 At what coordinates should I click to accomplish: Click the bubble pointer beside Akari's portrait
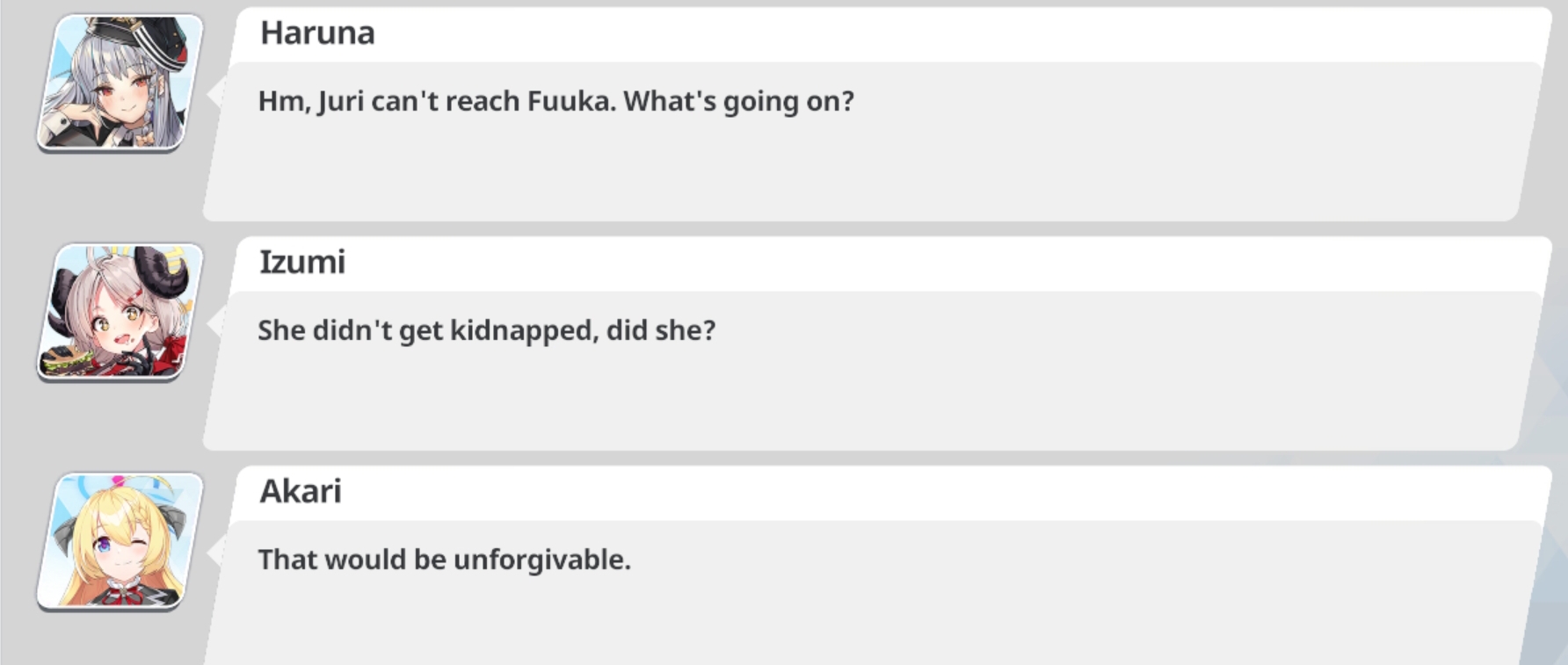214,553
